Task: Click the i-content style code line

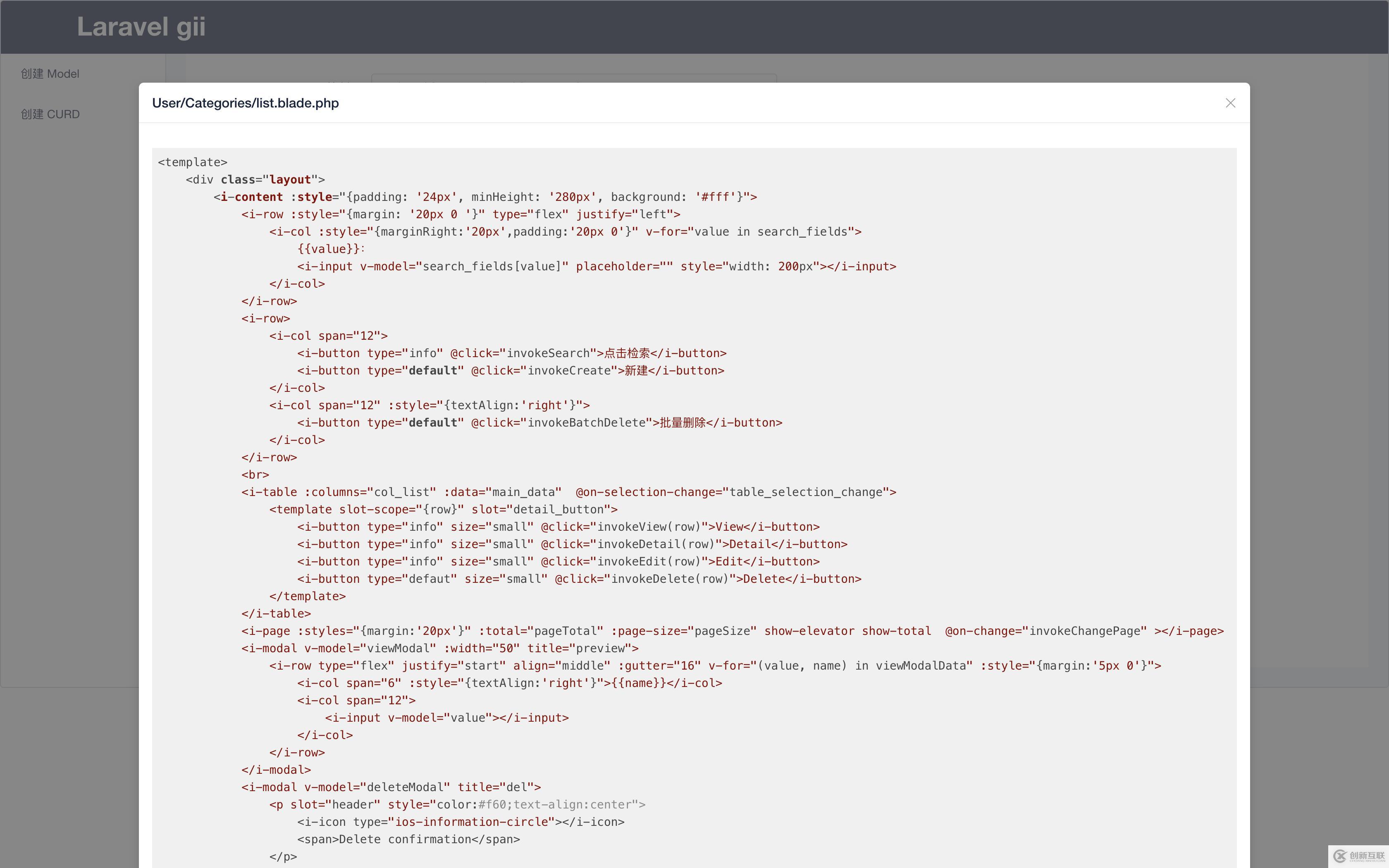Action: click(x=485, y=197)
